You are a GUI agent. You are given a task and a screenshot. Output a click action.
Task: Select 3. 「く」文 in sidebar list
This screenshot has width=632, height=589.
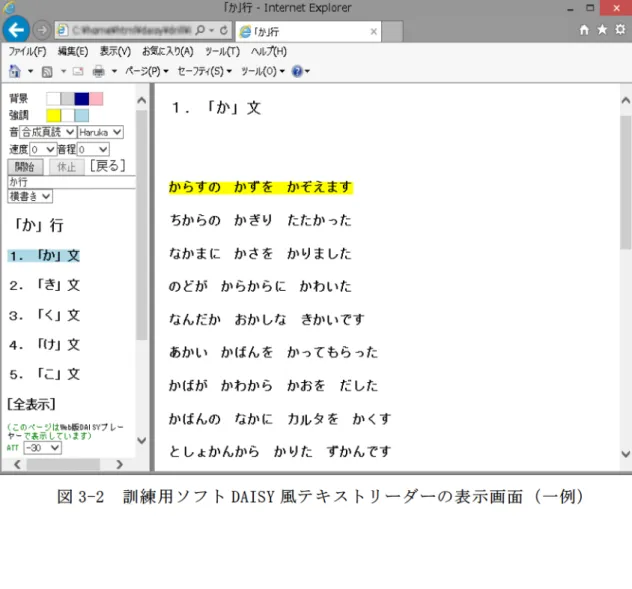pyautogui.click(x=44, y=315)
